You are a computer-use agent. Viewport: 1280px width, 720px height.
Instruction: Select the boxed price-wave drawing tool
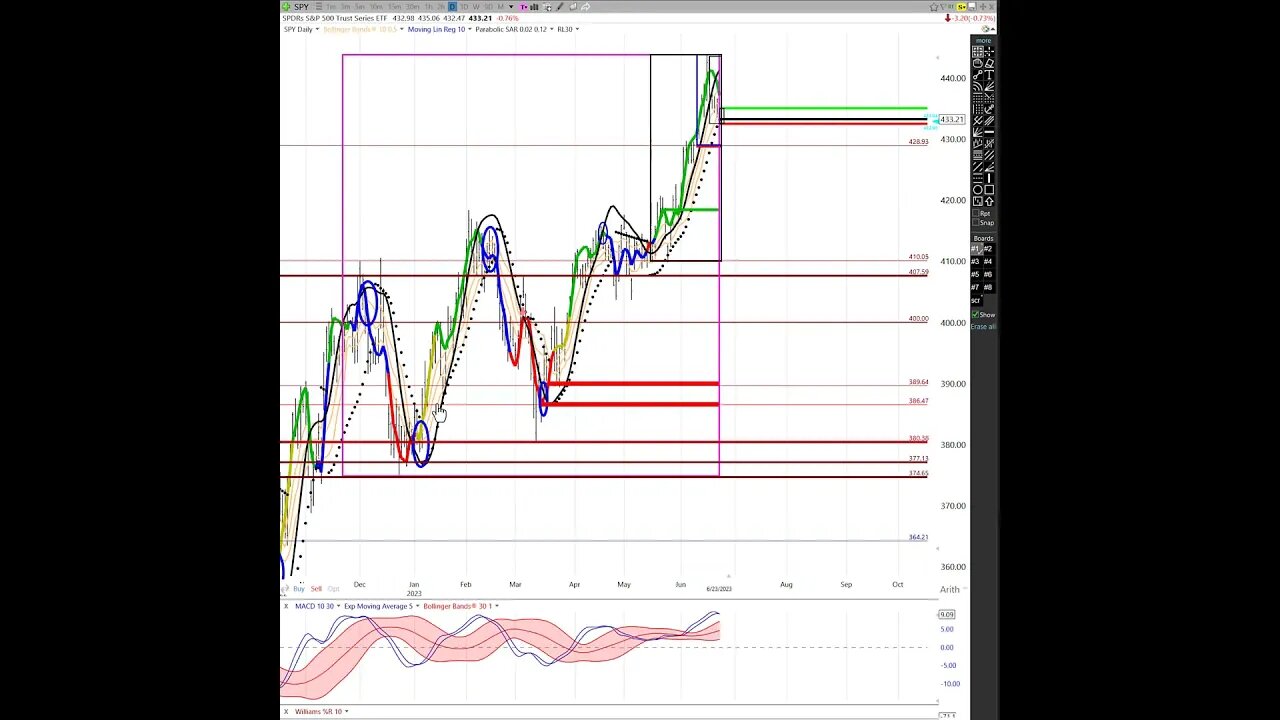coord(977,201)
